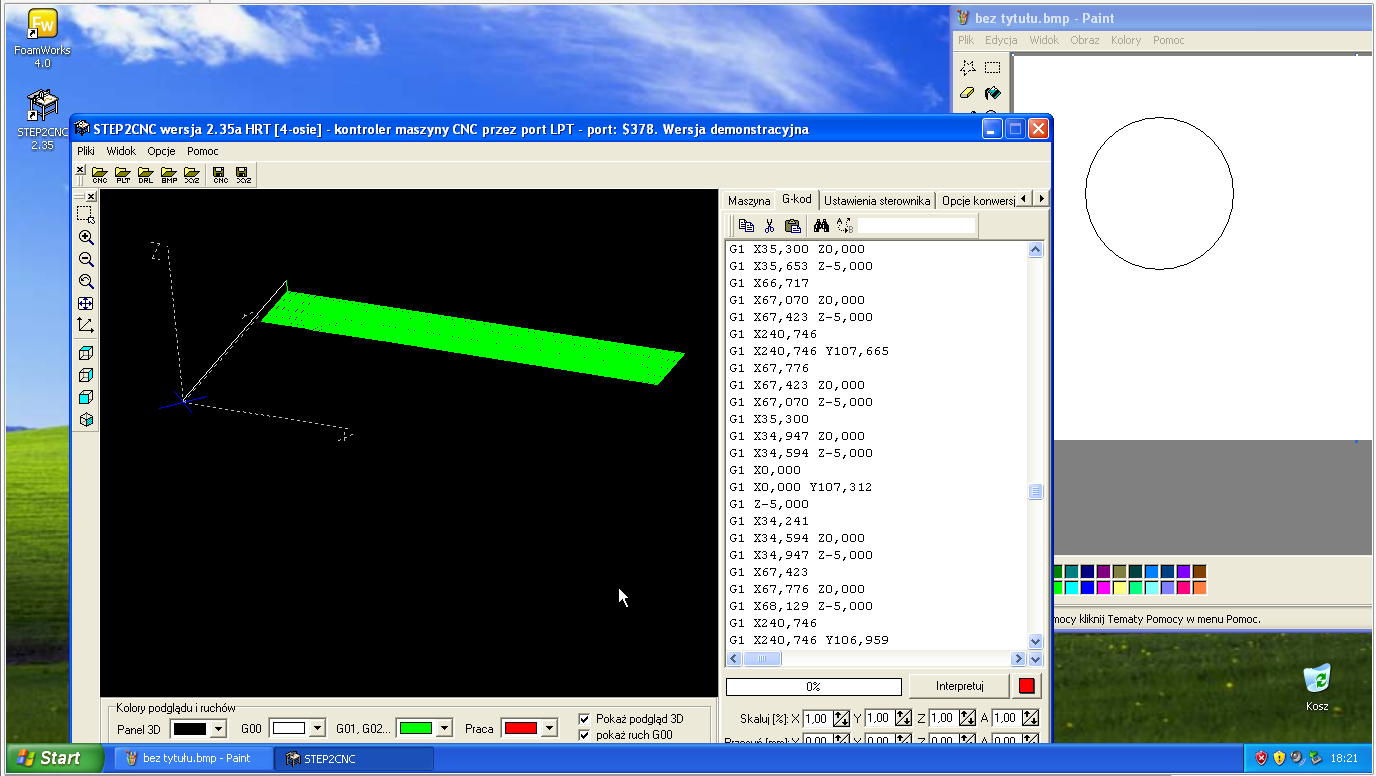This screenshot has width=1376, height=776.
Task: Open a DRL file via toolbar
Action: pos(146,175)
